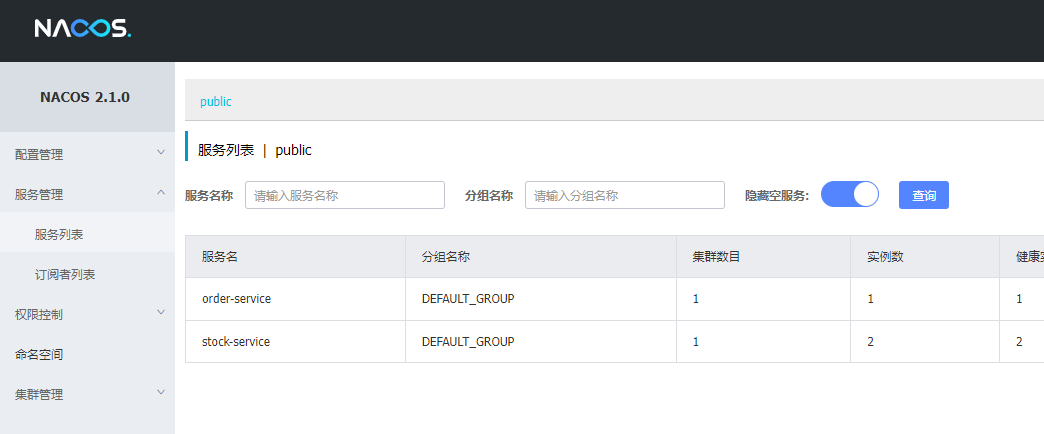
Task: Click the instance count 2 for stock-service
Action: (870, 341)
